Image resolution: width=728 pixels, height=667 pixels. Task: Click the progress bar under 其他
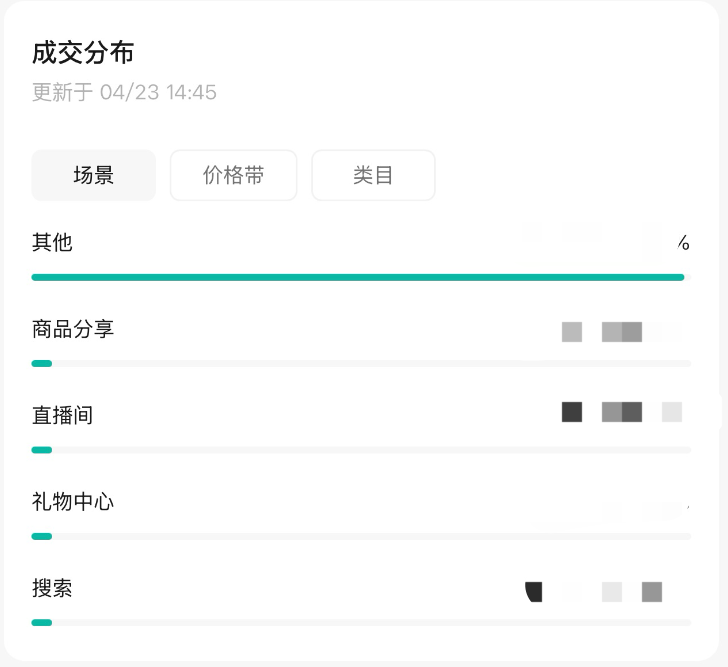(x=358, y=277)
